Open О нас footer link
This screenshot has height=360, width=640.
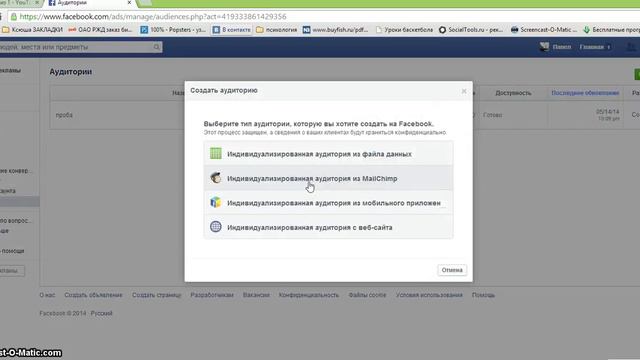(x=47, y=295)
